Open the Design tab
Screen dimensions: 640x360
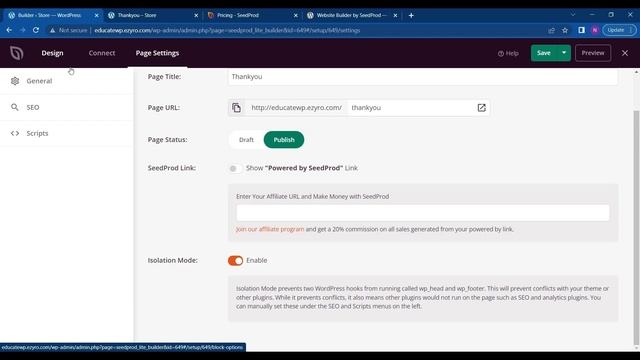pyautogui.click(x=52, y=53)
